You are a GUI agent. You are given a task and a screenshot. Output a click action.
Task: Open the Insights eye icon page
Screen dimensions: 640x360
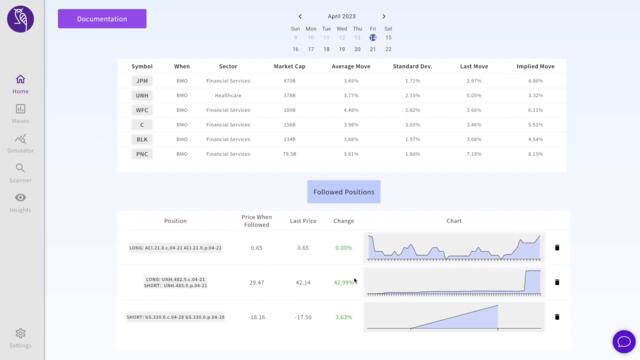click(20, 203)
